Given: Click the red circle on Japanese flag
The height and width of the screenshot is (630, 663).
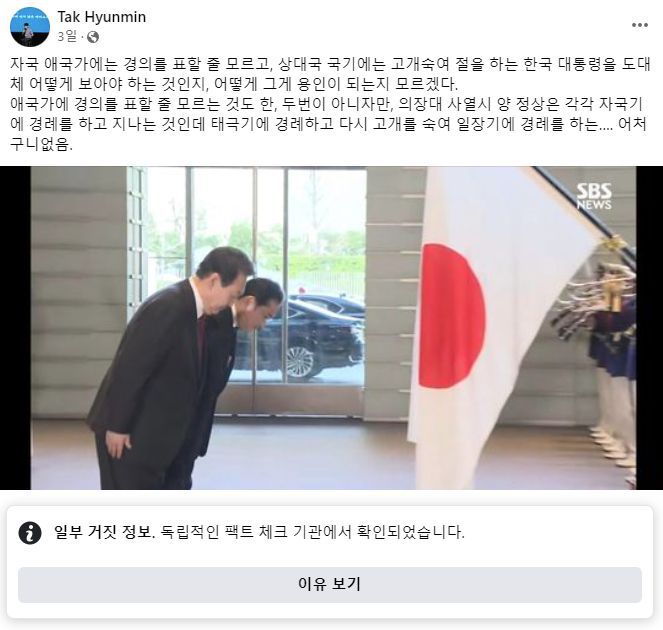Looking at the screenshot, I should (x=452, y=316).
